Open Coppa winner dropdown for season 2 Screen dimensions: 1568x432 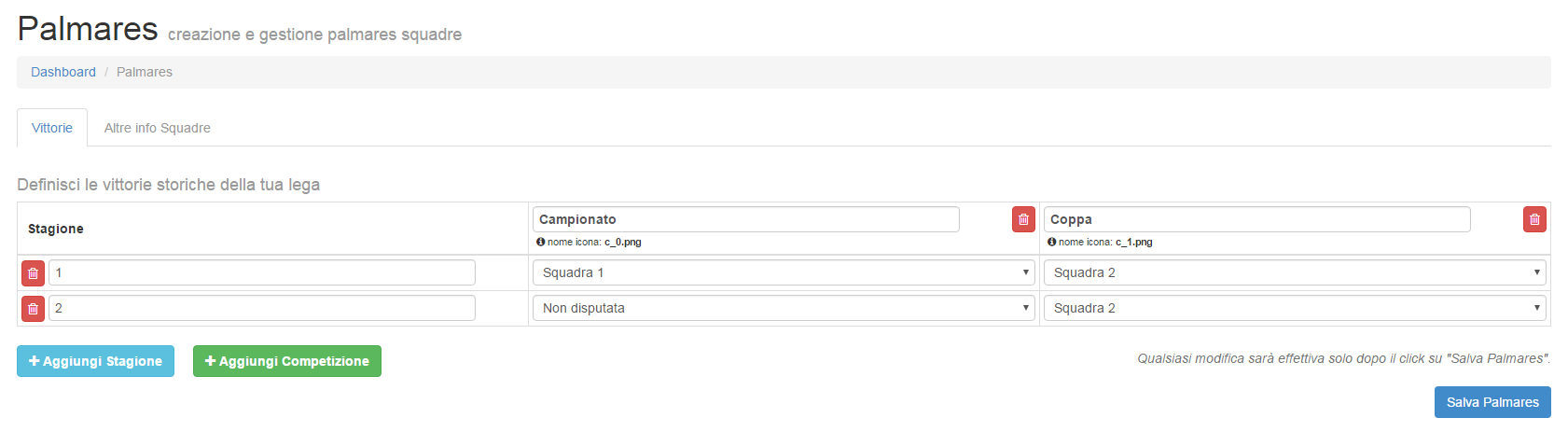point(1294,308)
